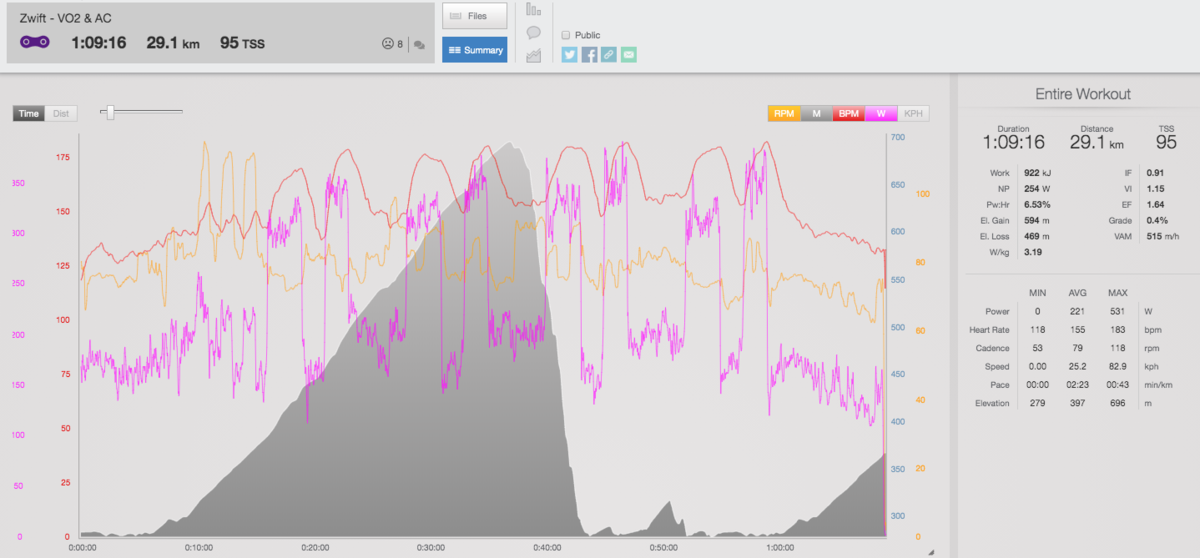Click the NP 254 W value

point(1038,187)
